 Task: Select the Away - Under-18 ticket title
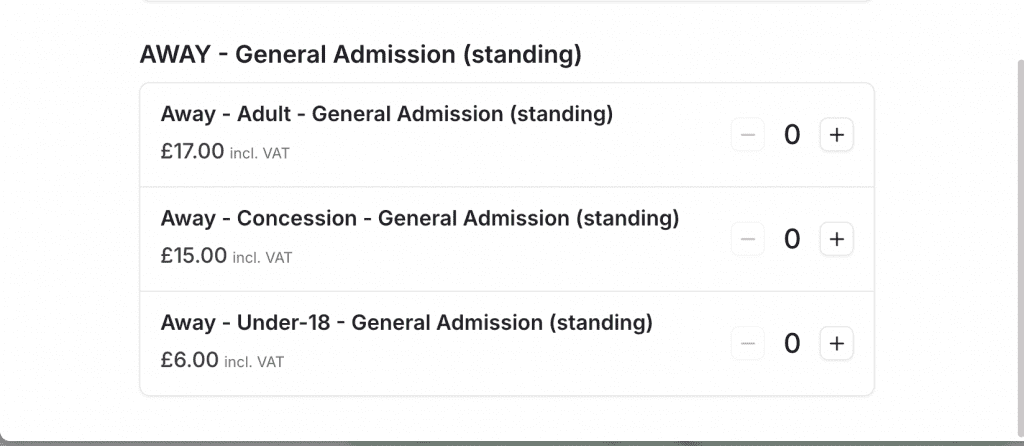406,323
